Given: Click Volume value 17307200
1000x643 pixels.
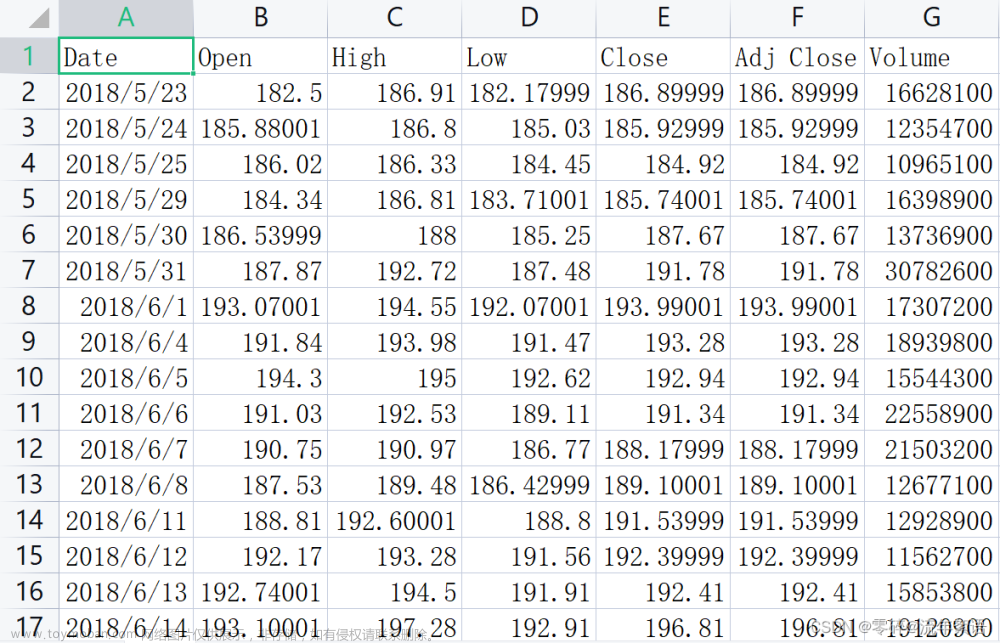Looking at the screenshot, I should [932, 306].
